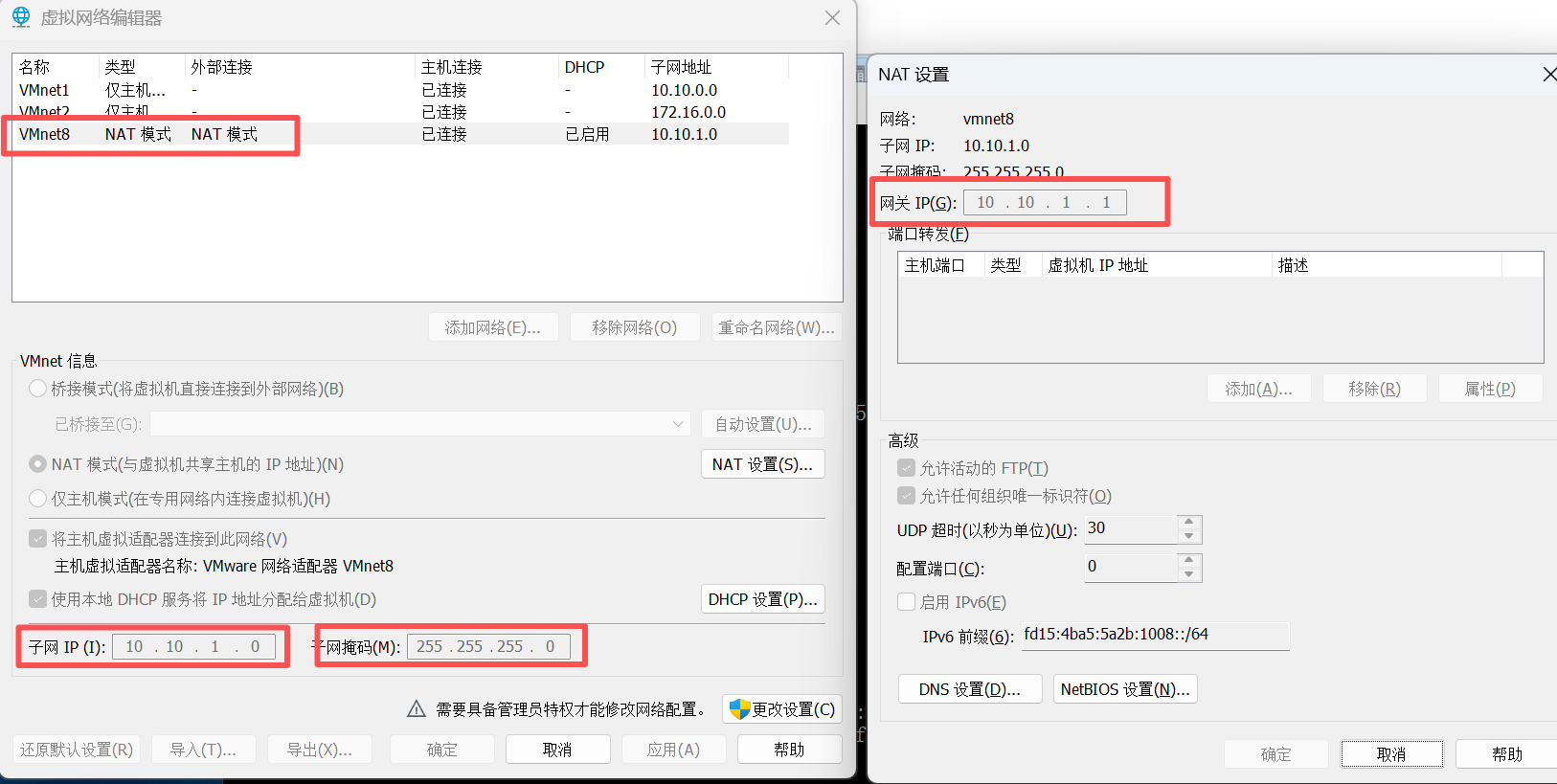Click the 网关 IP input field

click(1045, 202)
